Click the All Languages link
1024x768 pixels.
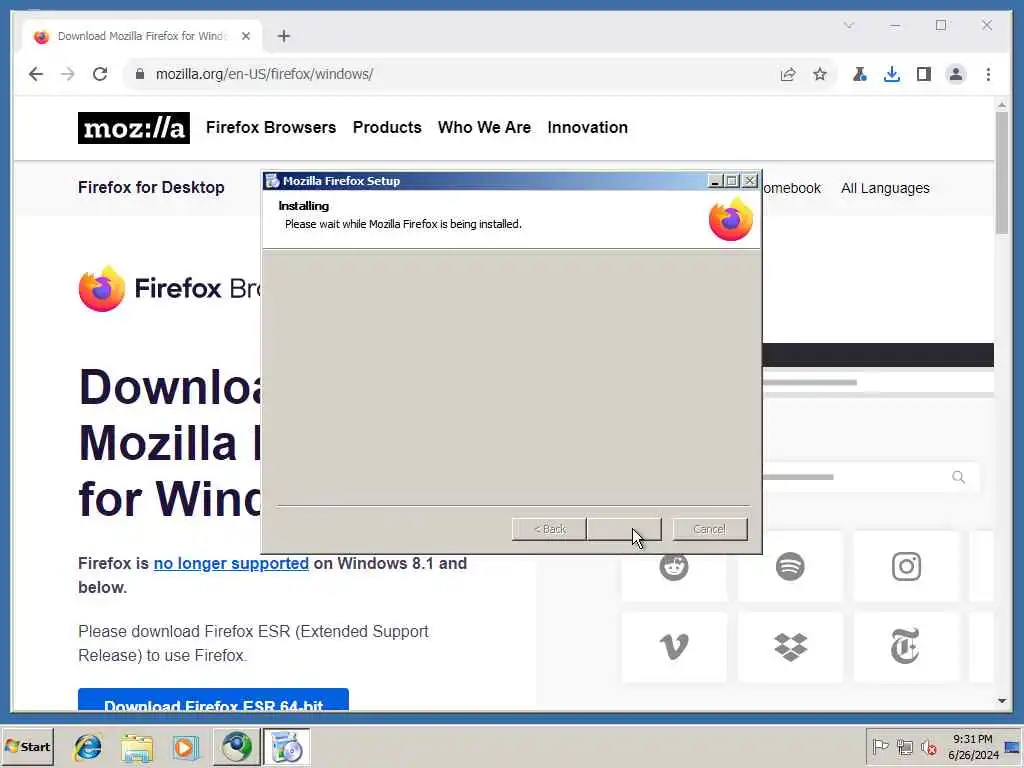tap(885, 188)
